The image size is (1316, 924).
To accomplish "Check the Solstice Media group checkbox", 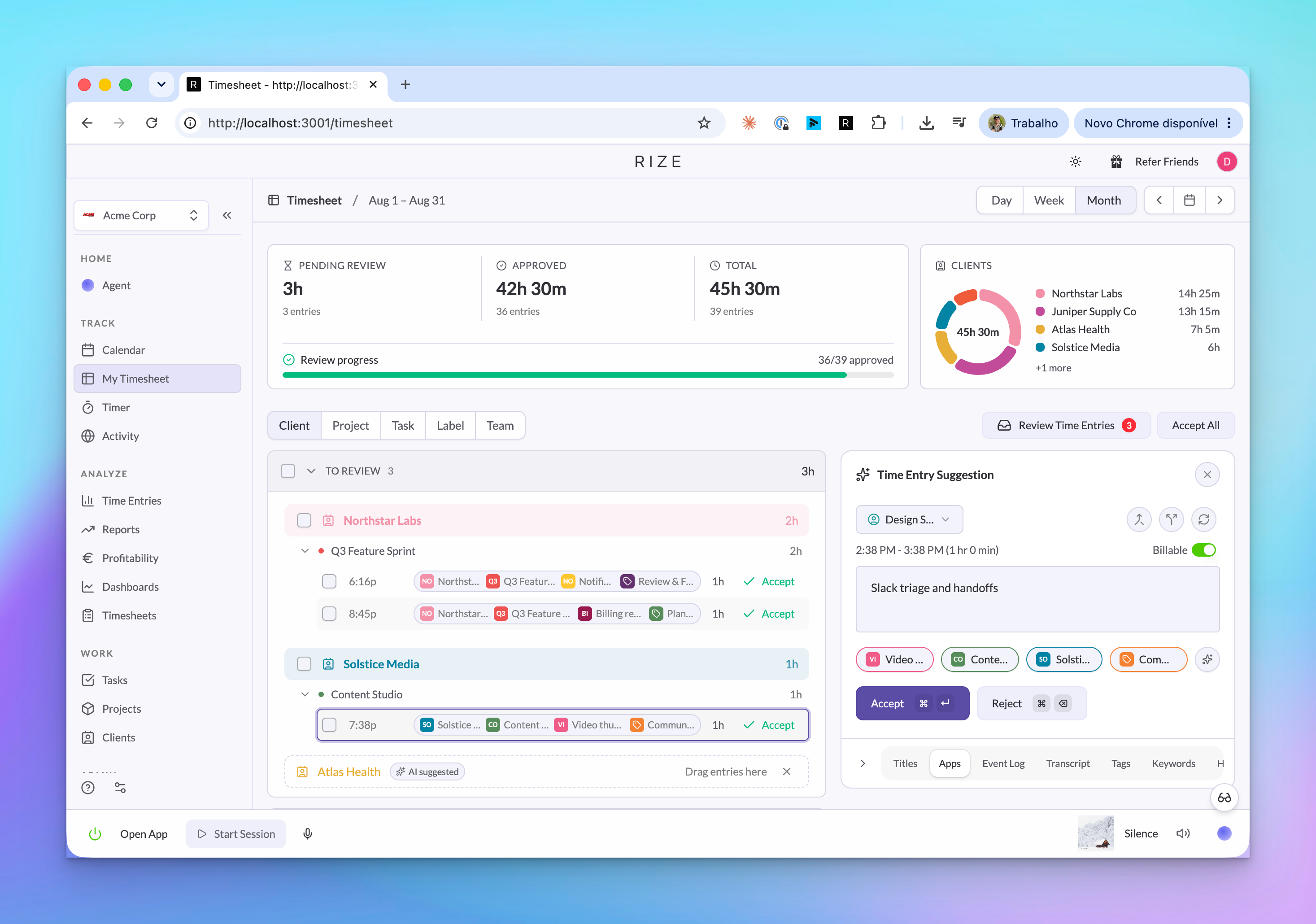I will pyautogui.click(x=304, y=664).
